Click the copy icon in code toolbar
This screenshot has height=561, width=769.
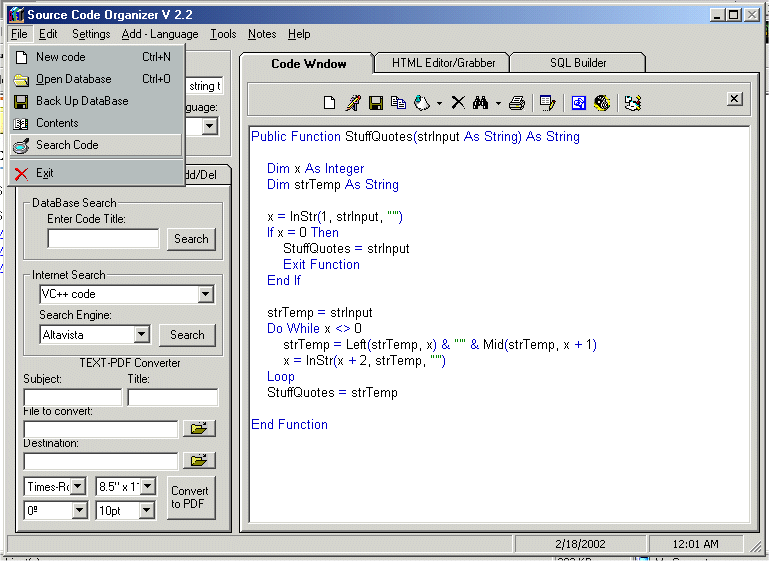point(398,102)
